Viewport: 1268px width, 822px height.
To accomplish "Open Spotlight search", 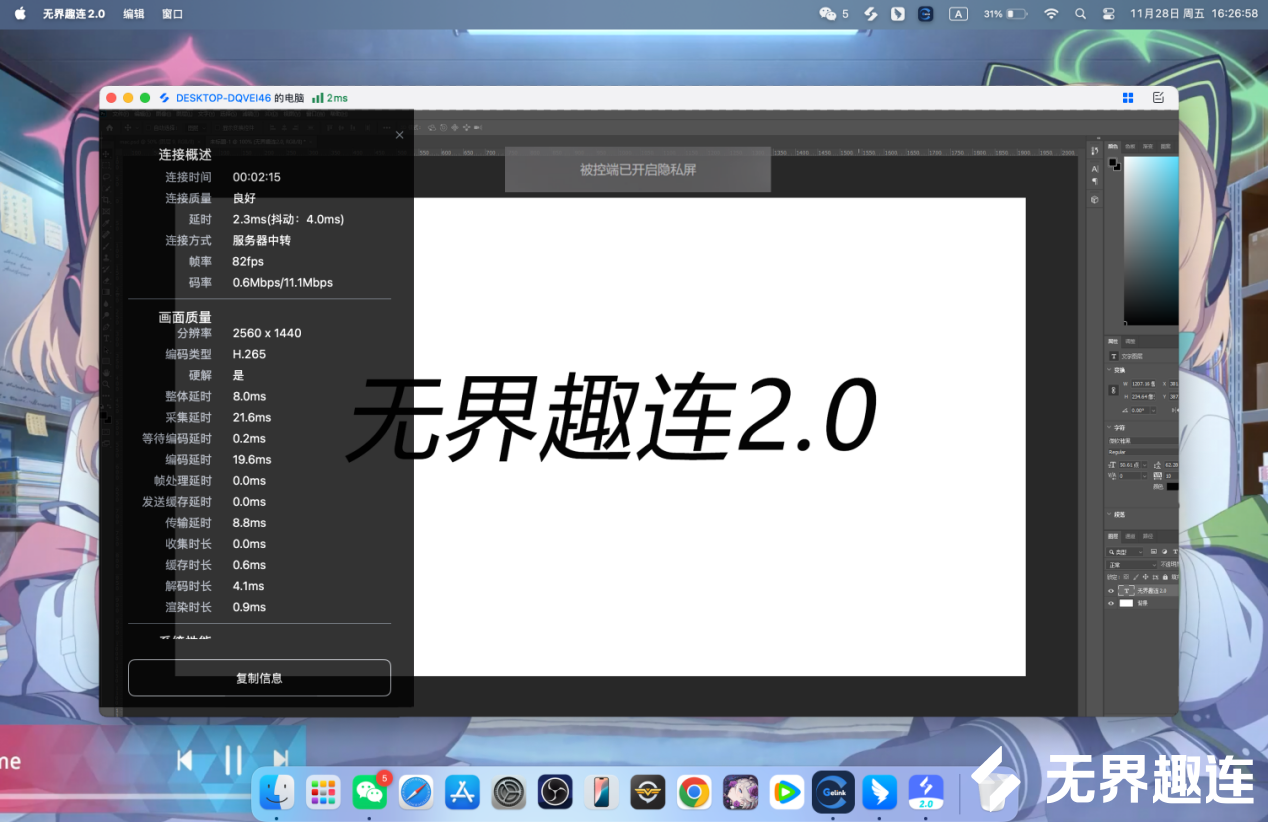I will tap(1080, 14).
